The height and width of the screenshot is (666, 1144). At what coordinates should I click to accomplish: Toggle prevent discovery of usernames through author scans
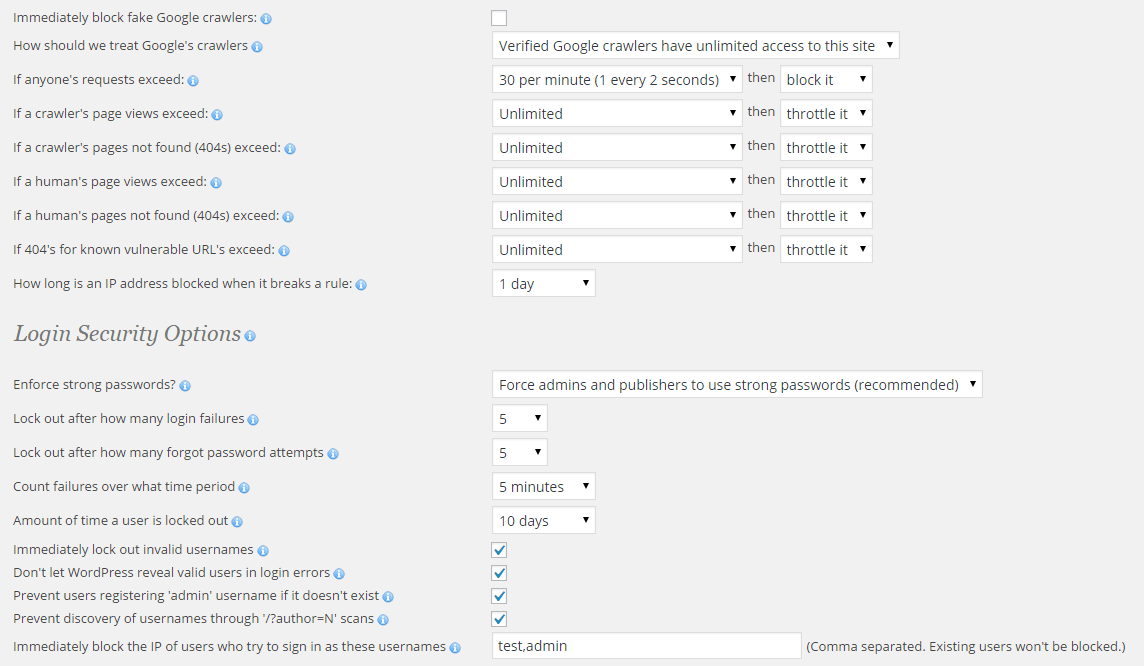[499, 619]
